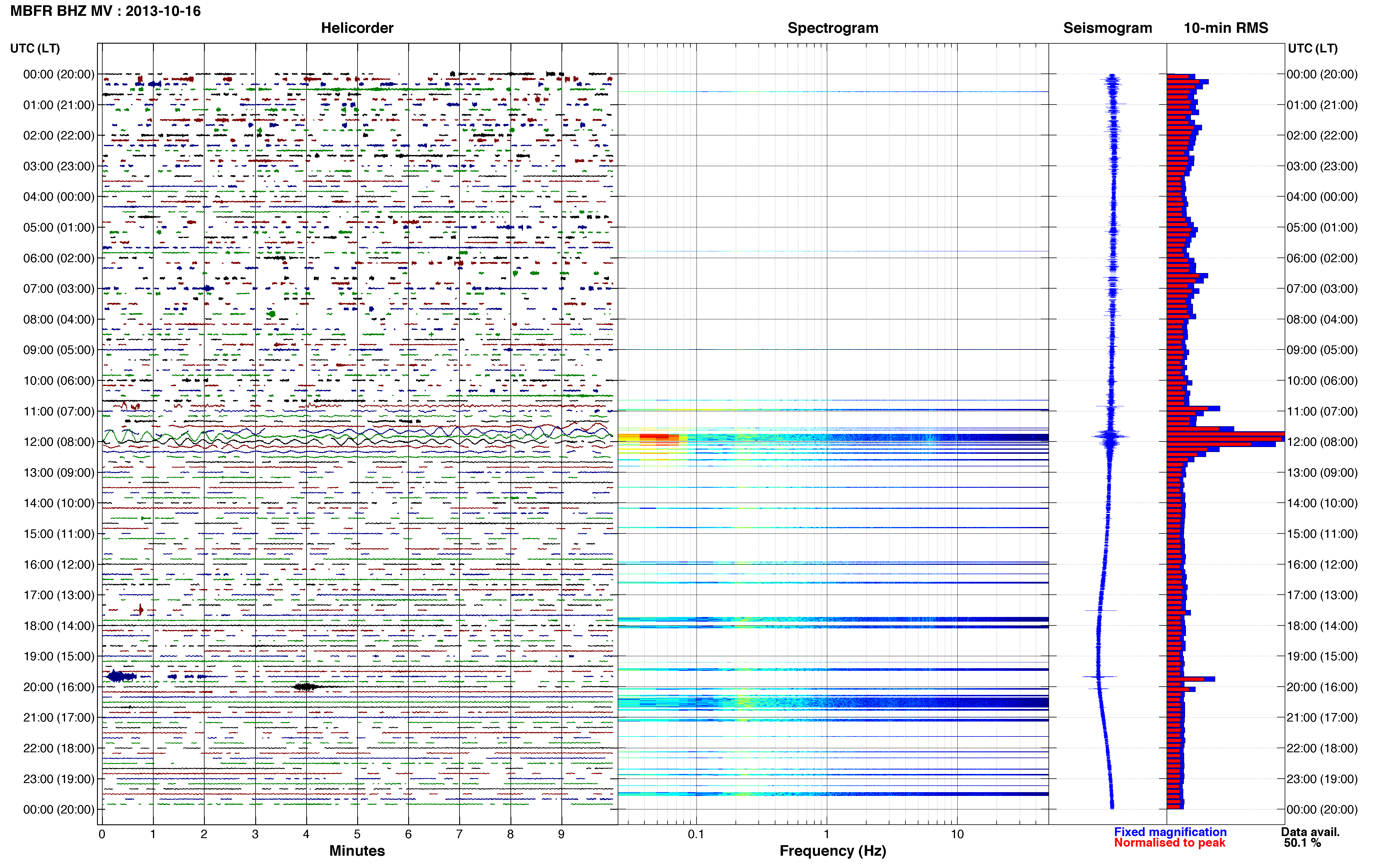Click the red Normalised to peak legend

pyautogui.click(x=1169, y=843)
